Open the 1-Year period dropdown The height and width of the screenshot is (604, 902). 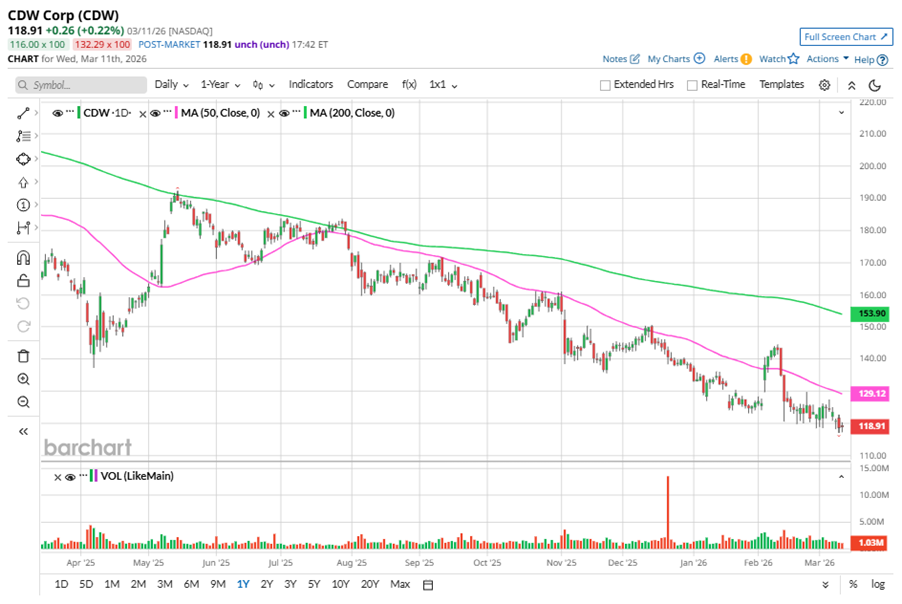pos(220,85)
